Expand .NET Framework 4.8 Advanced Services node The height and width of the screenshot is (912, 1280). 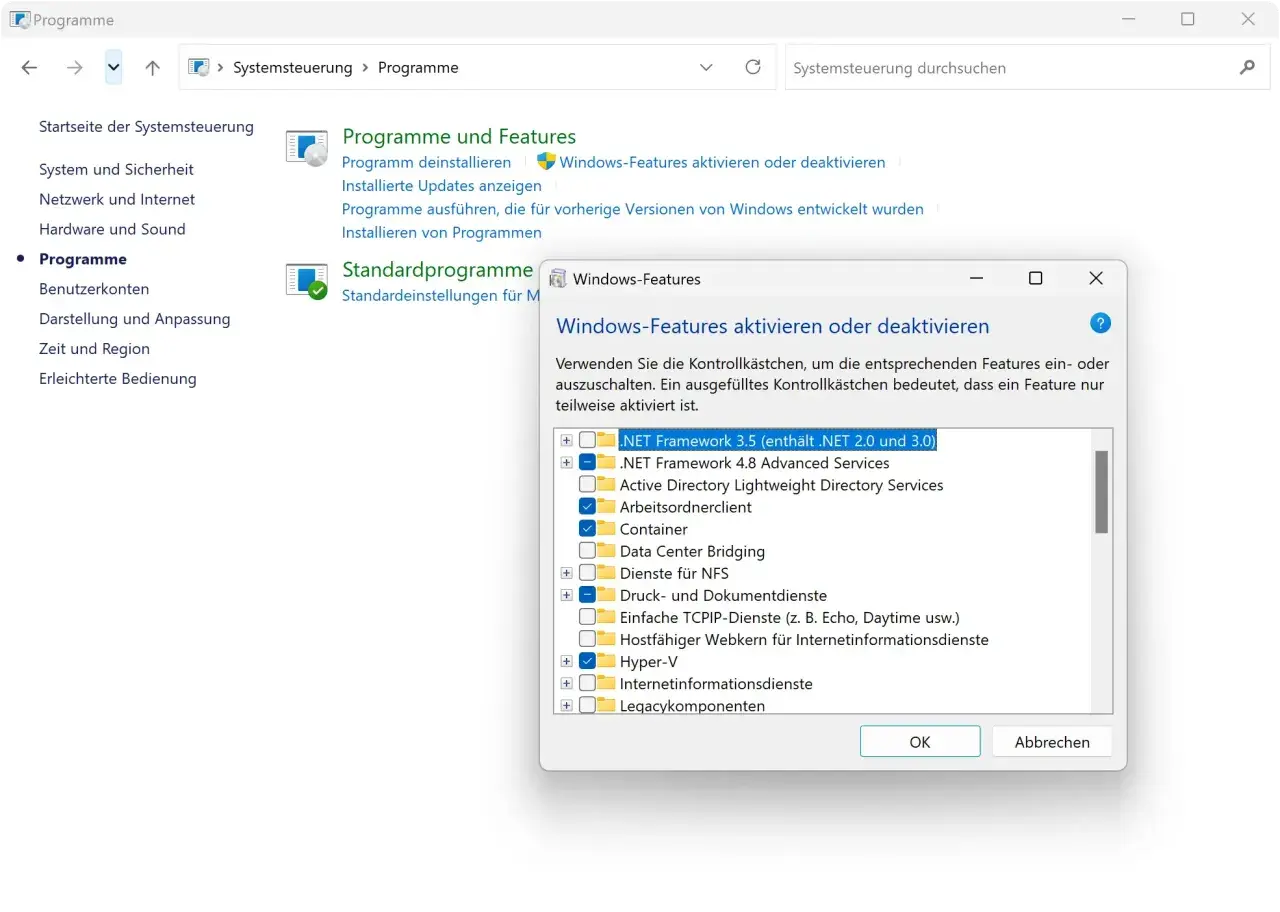(x=567, y=463)
